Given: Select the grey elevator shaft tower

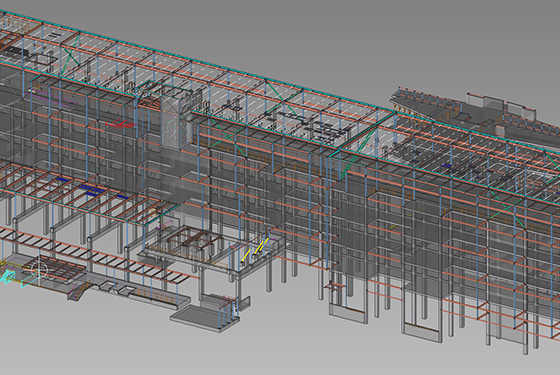Looking at the screenshot, I should (x=176, y=121).
